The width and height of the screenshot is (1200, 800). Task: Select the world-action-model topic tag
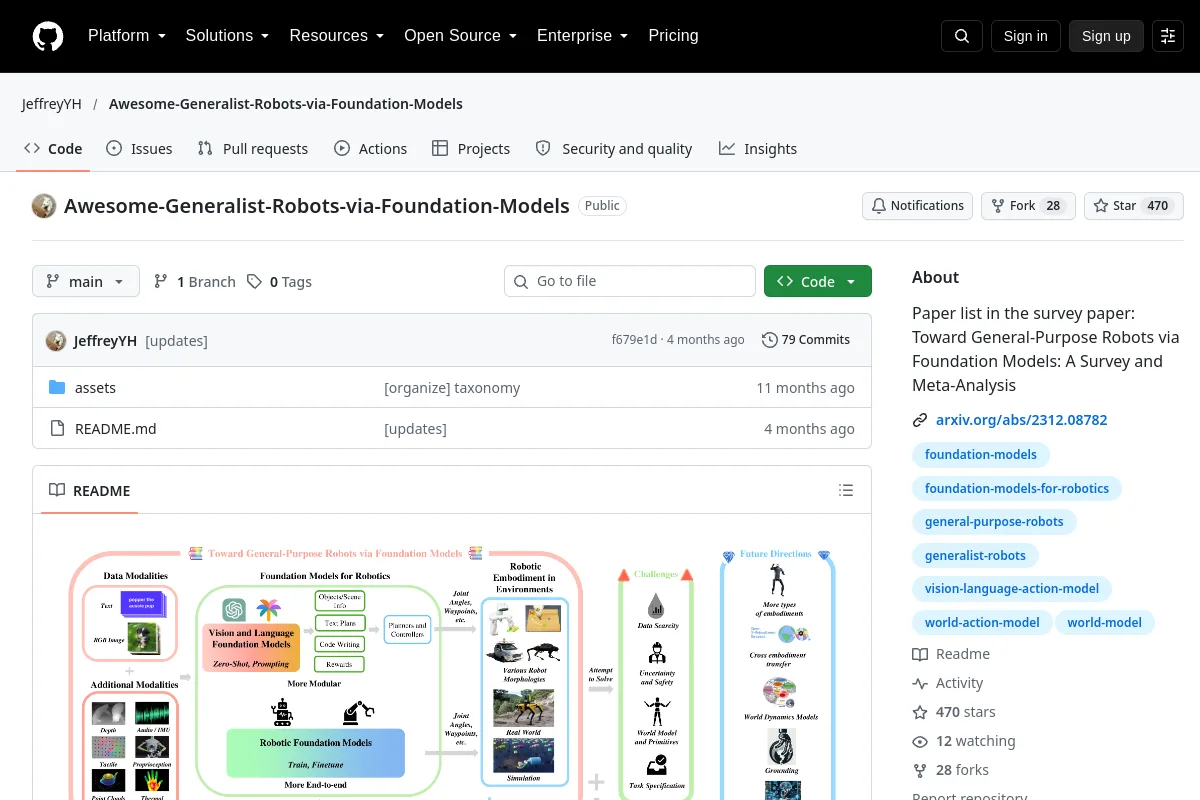pyautogui.click(x=982, y=622)
